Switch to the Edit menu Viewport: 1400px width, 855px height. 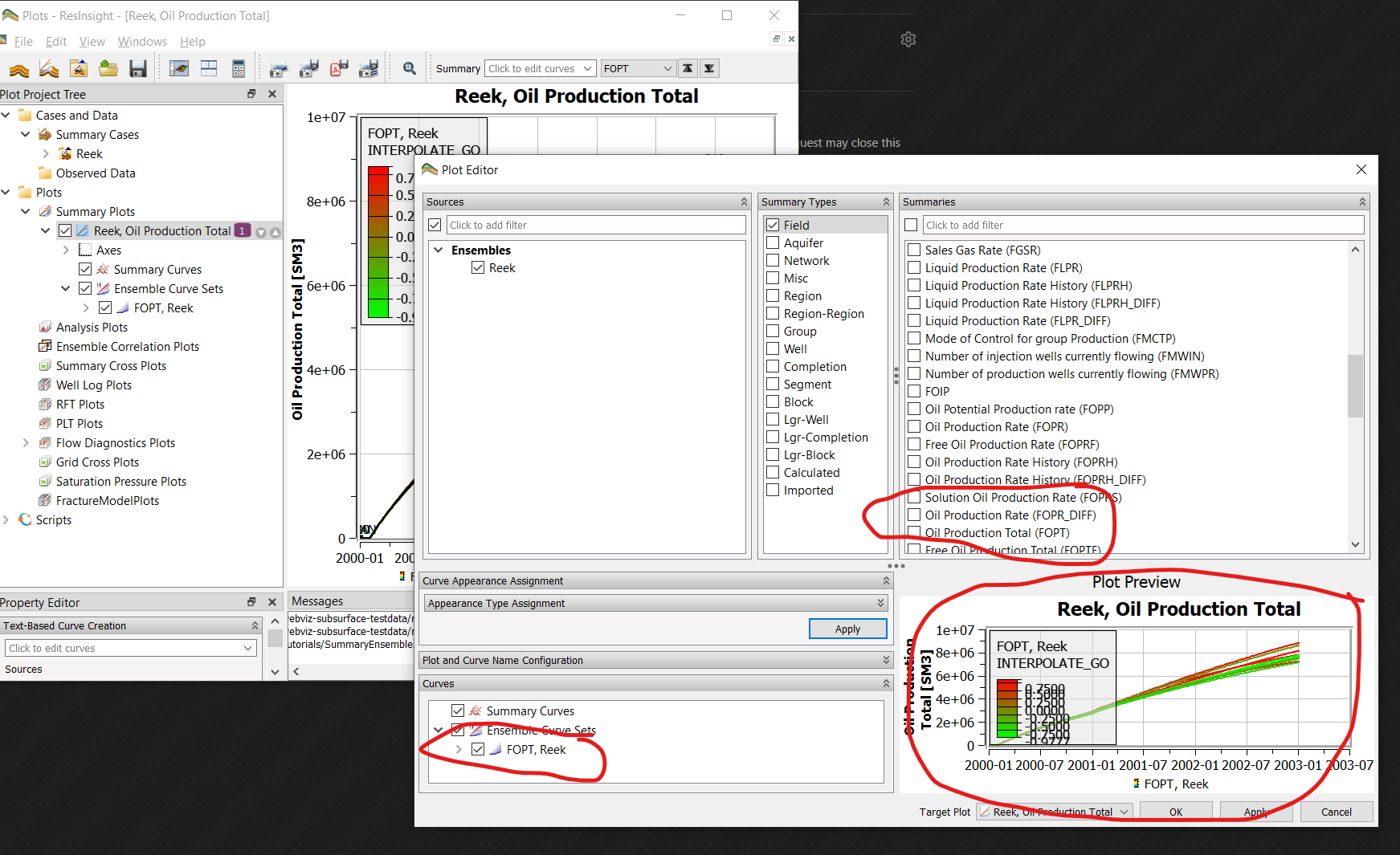[55, 41]
